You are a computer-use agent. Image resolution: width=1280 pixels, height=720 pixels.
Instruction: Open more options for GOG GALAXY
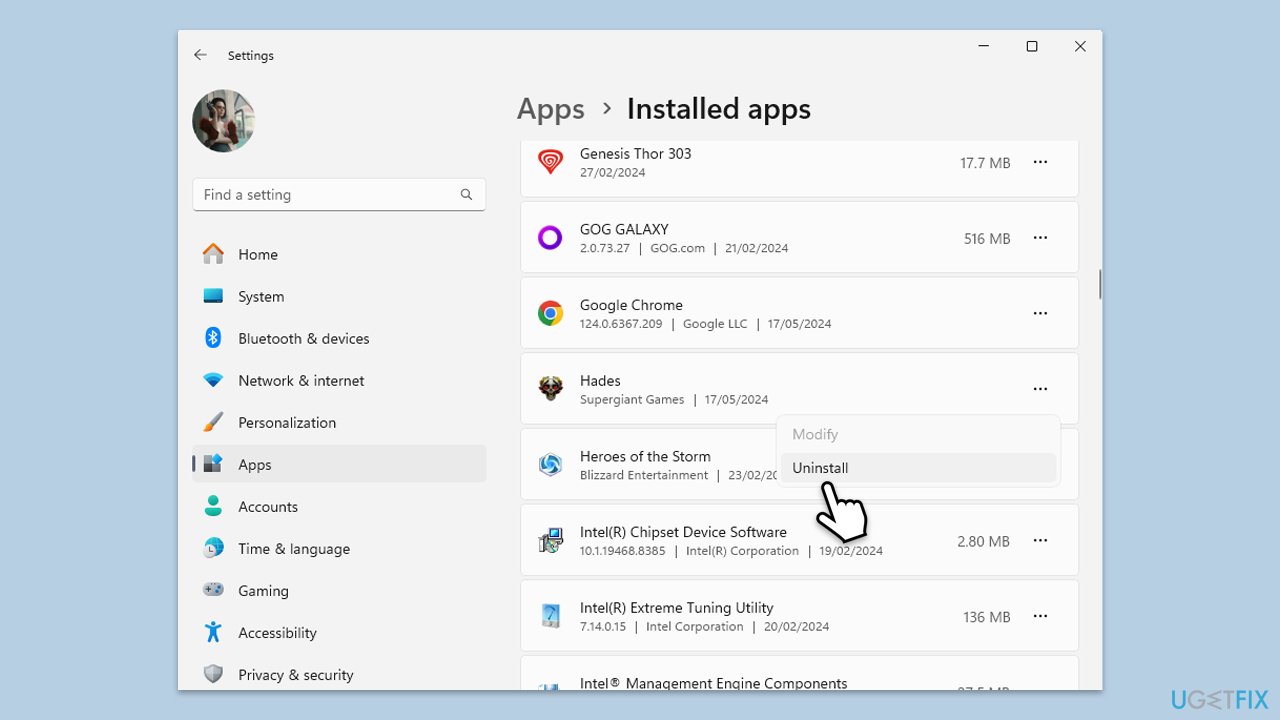(1040, 238)
